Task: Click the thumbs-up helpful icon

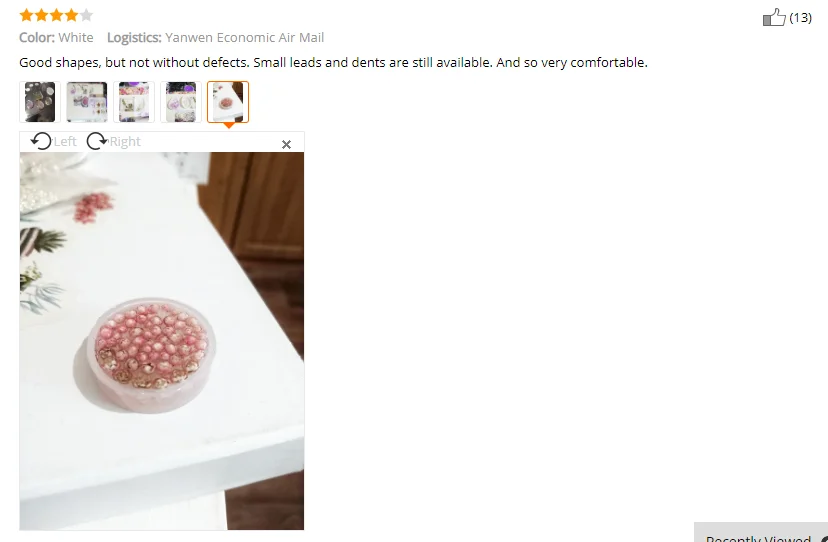Action: click(x=774, y=17)
